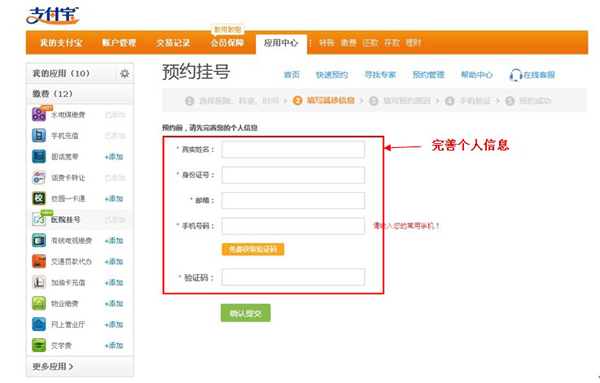Open the 我的支付宝 tab
The image size is (600, 383).
61,43
